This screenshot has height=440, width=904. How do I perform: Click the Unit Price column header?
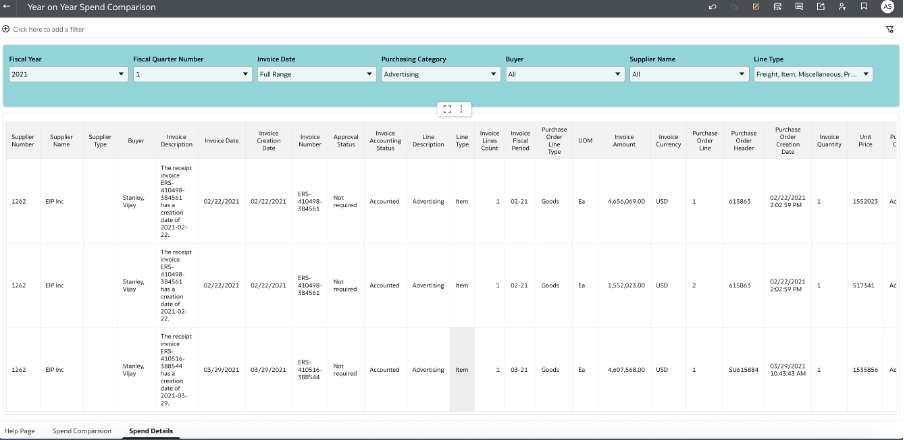[865, 140]
